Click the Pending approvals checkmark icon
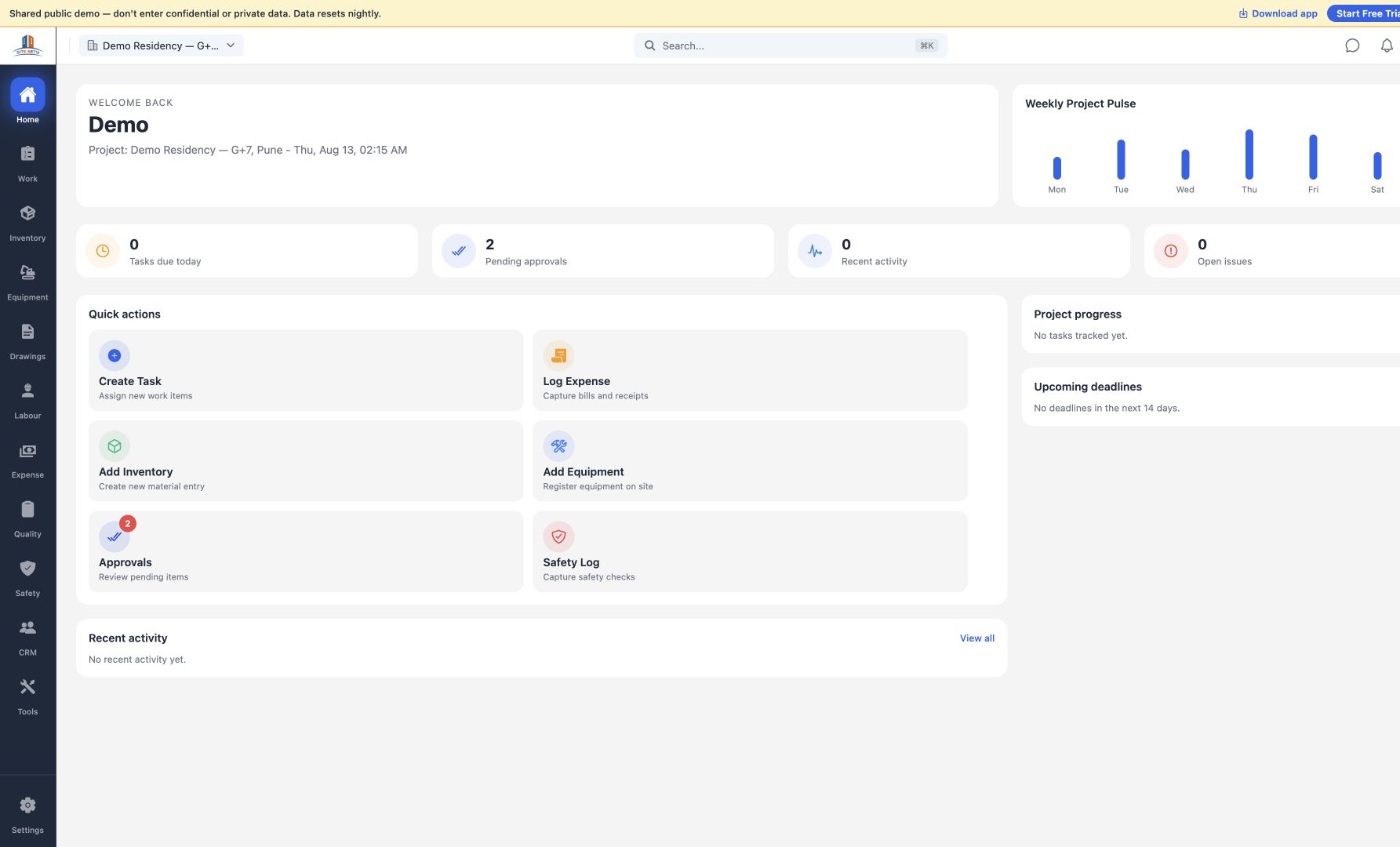Image resolution: width=1400 pixels, height=847 pixels. point(459,251)
